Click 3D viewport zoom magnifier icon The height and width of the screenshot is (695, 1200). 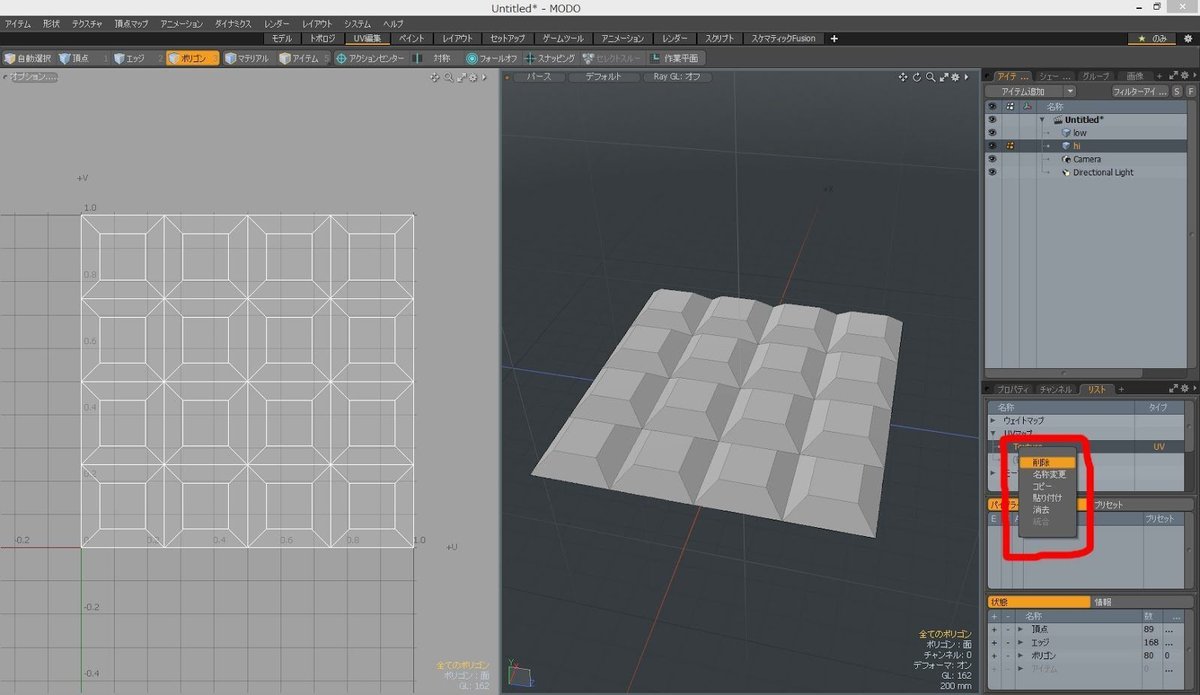pyautogui.click(x=930, y=77)
